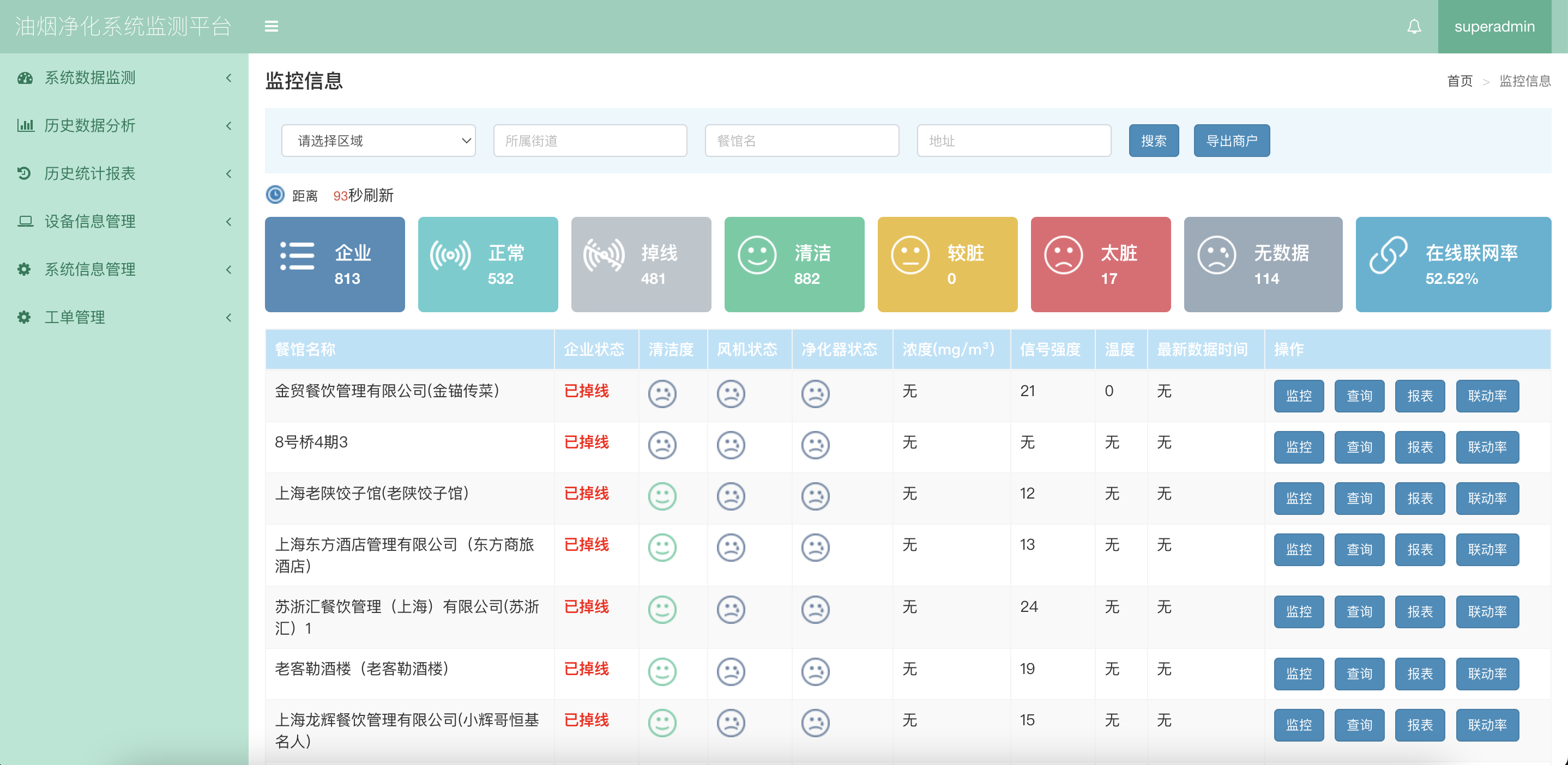Click the hamburger menu toggle icon
This screenshot has height=765, width=1568.
272,26
